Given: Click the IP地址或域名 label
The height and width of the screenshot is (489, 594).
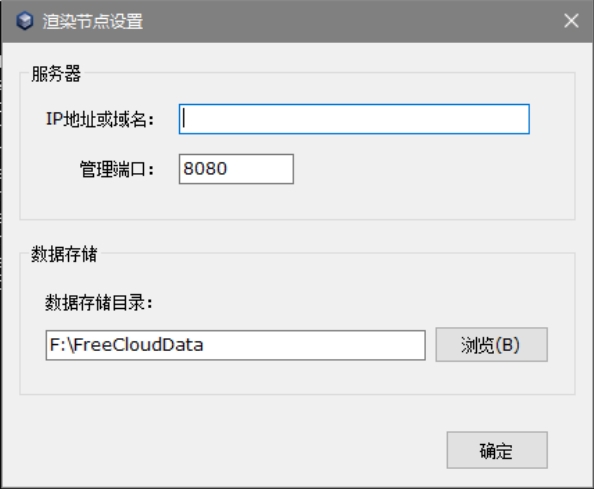Looking at the screenshot, I should [100, 119].
